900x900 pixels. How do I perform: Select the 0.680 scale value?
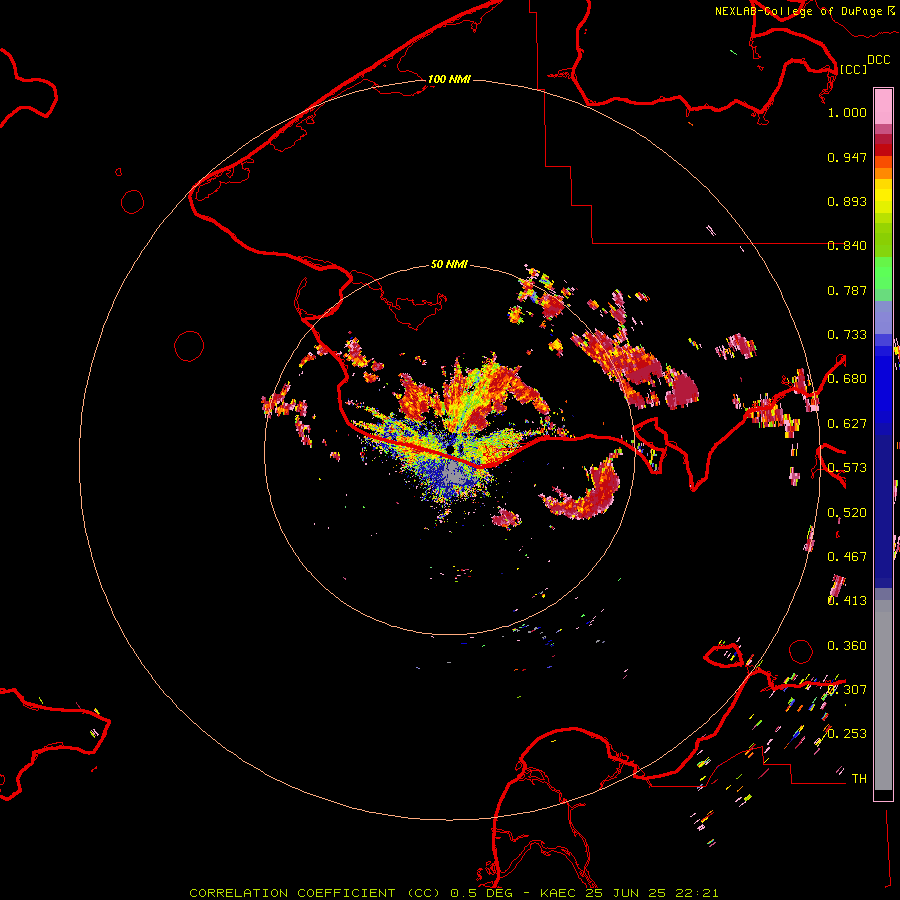point(847,379)
